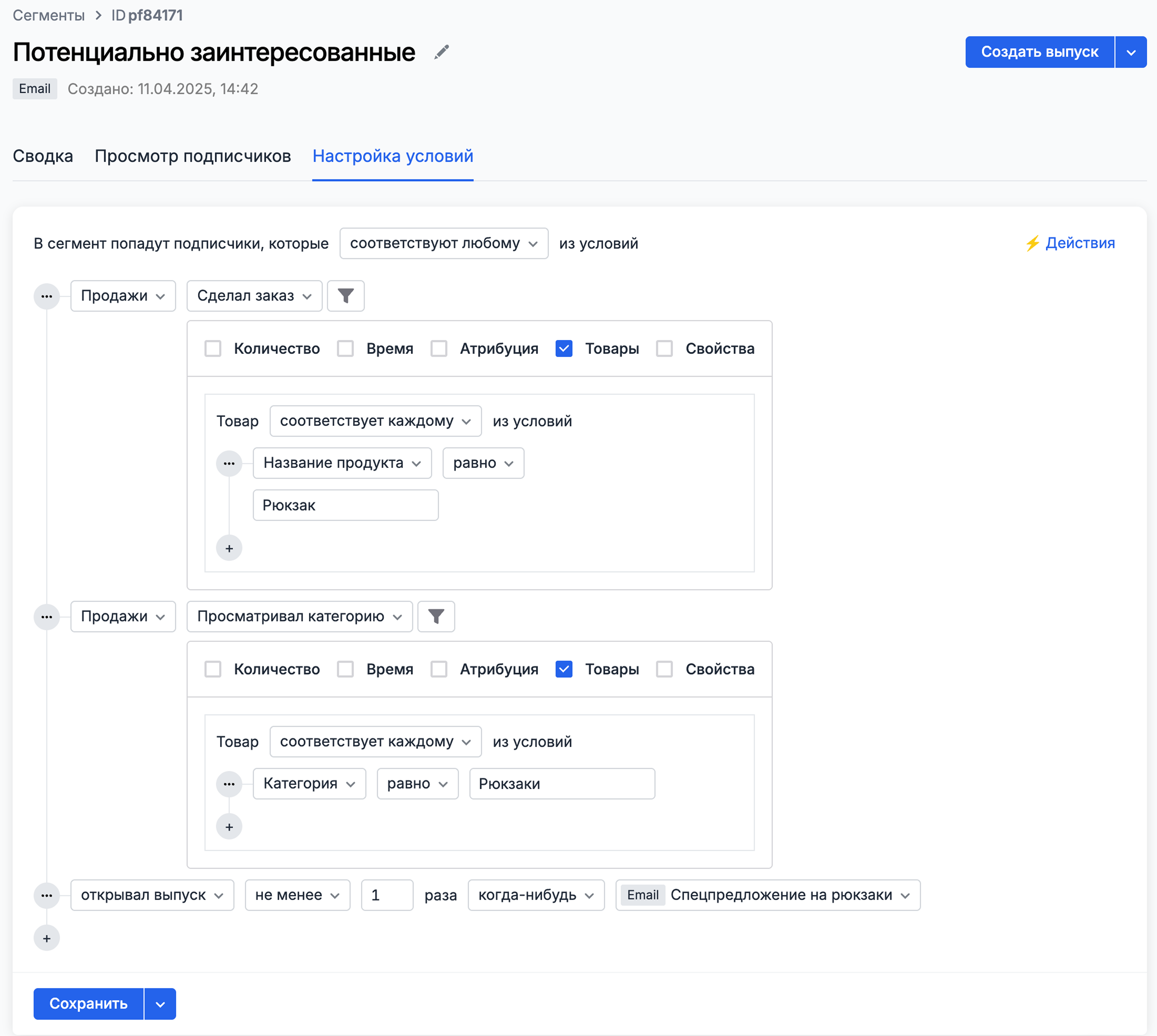Click the Рюкзаки category input field
1157x1036 pixels.
point(561,784)
